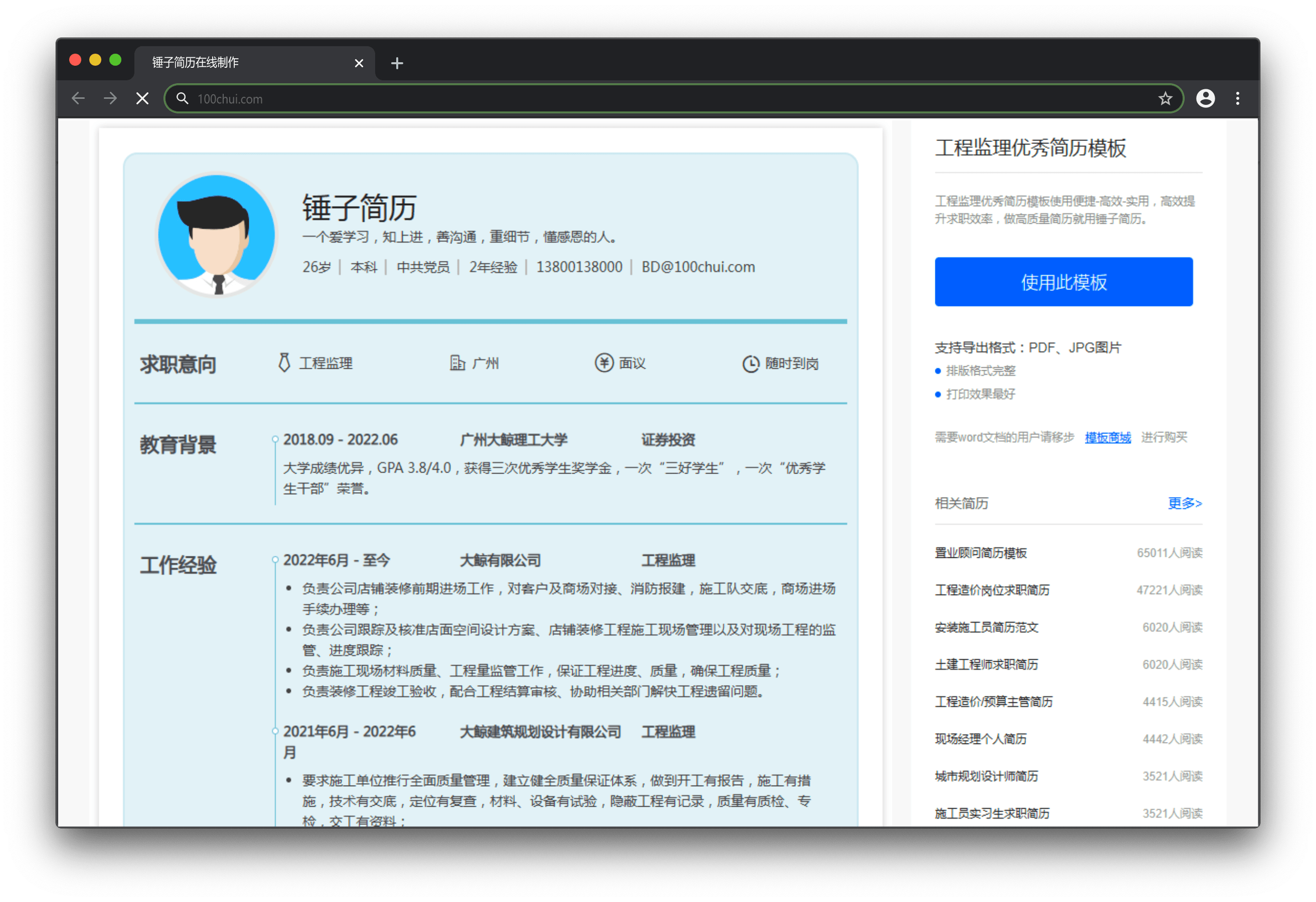Click the 2年经验 label in profile
The image size is (1316, 902).
[492, 267]
